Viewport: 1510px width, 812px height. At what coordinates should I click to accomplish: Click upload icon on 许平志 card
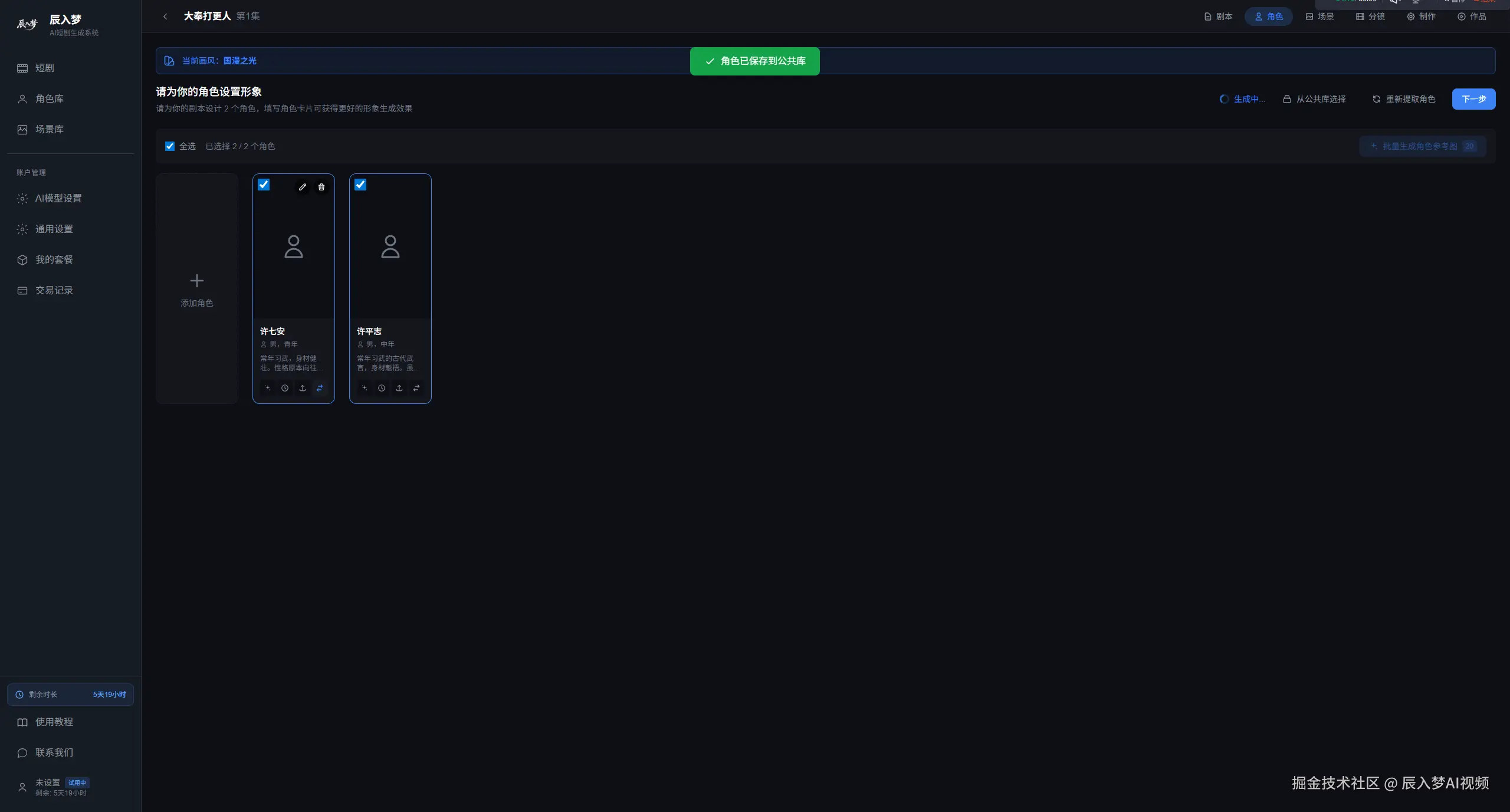click(399, 388)
